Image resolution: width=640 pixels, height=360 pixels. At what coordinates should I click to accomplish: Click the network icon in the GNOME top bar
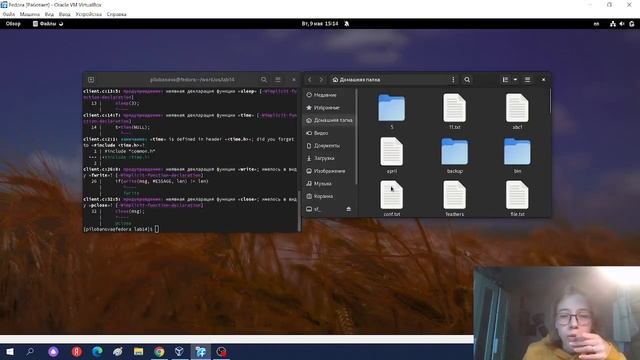point(613,24)
